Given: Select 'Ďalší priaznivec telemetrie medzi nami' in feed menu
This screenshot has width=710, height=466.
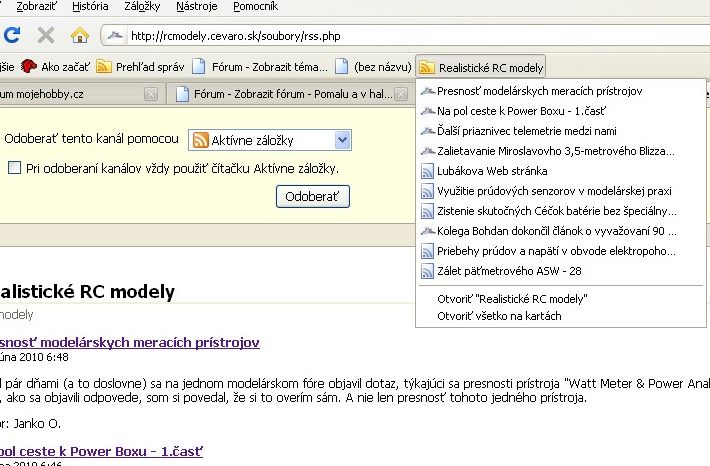Looking at the screenshot, I should 561,131.
